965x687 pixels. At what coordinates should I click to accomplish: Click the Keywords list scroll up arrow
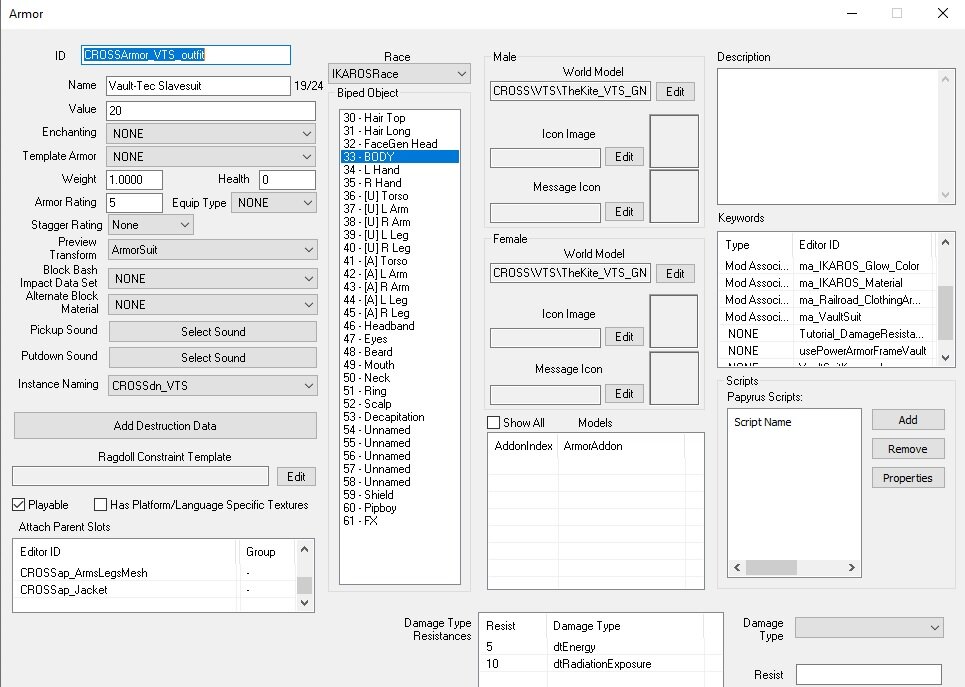(945, 243)
